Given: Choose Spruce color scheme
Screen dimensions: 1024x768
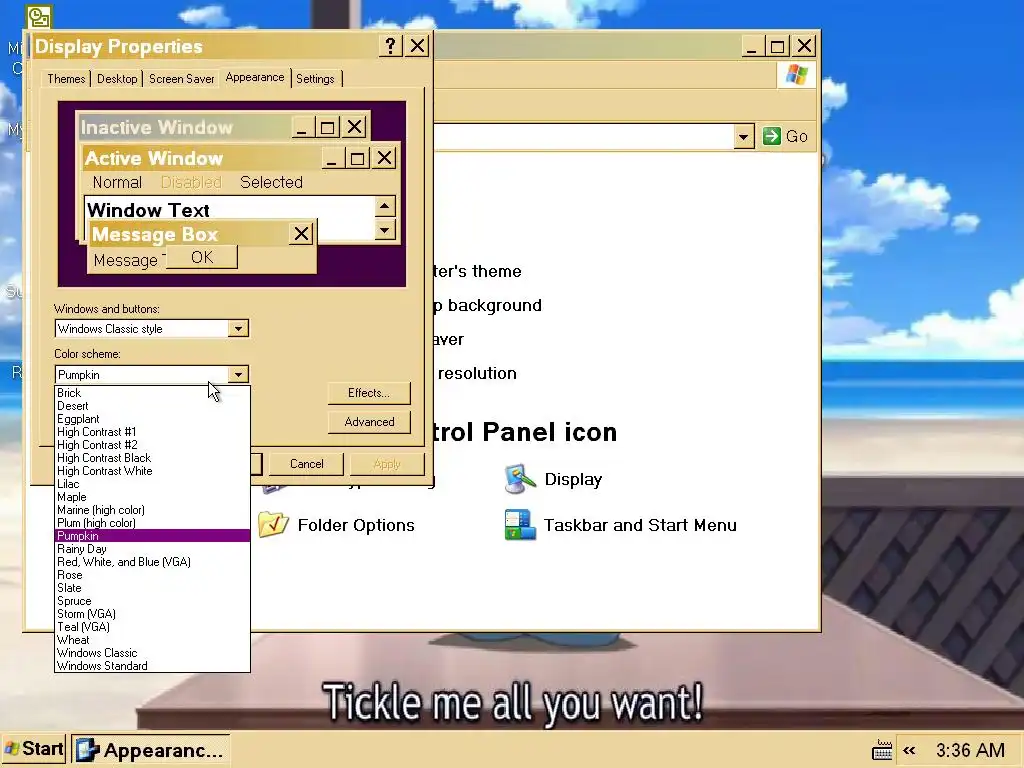Looking at the screenshot, I should tap(152, 601).
